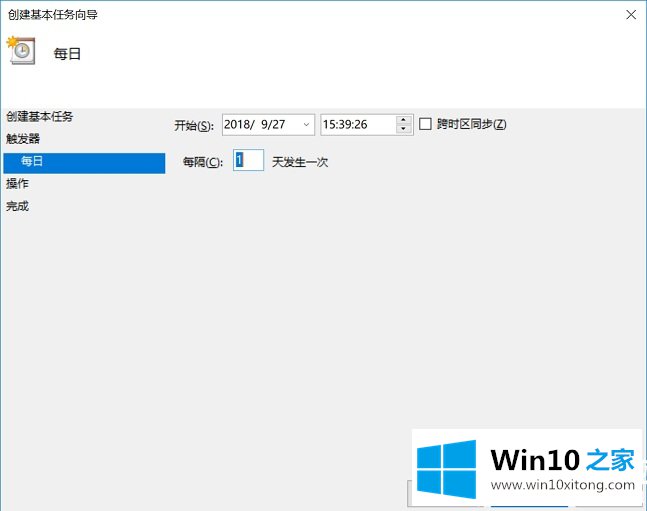The width and height of the screenshot is (647, 511).
Task: Enable the 跨时区同步(Z) checkbox
Action: [x=425, y=124]
